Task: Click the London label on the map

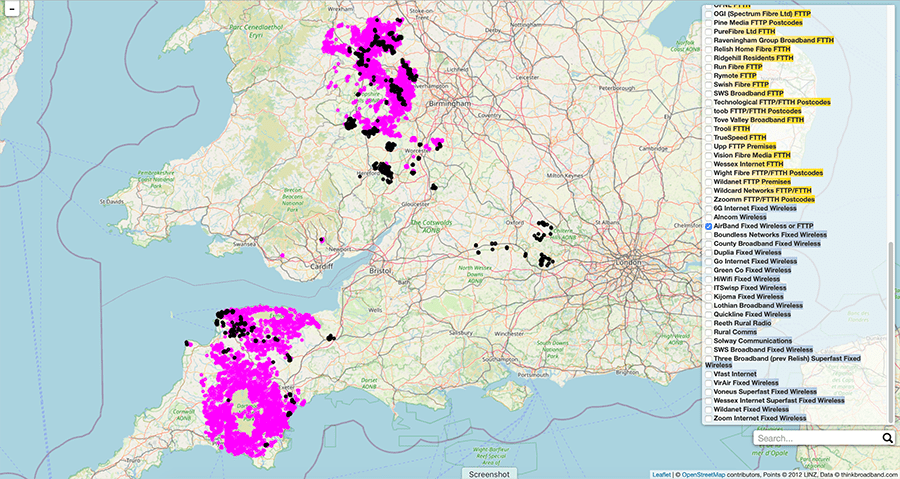Action: 627,263
